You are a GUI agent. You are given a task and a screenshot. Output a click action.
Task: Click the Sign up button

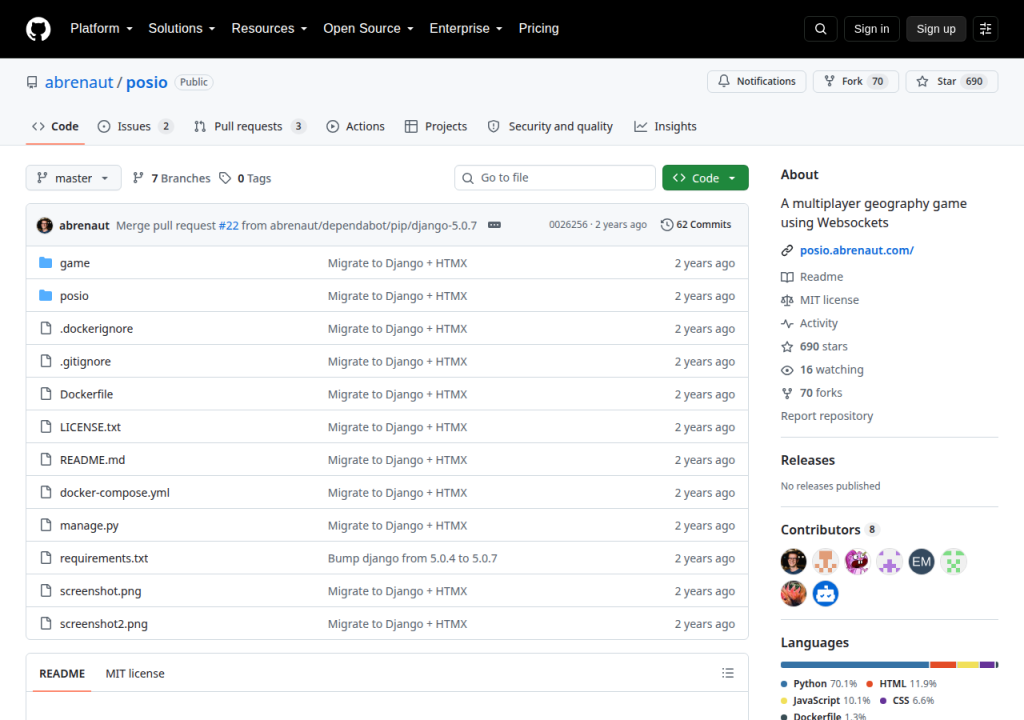click(x=936, y=29)
